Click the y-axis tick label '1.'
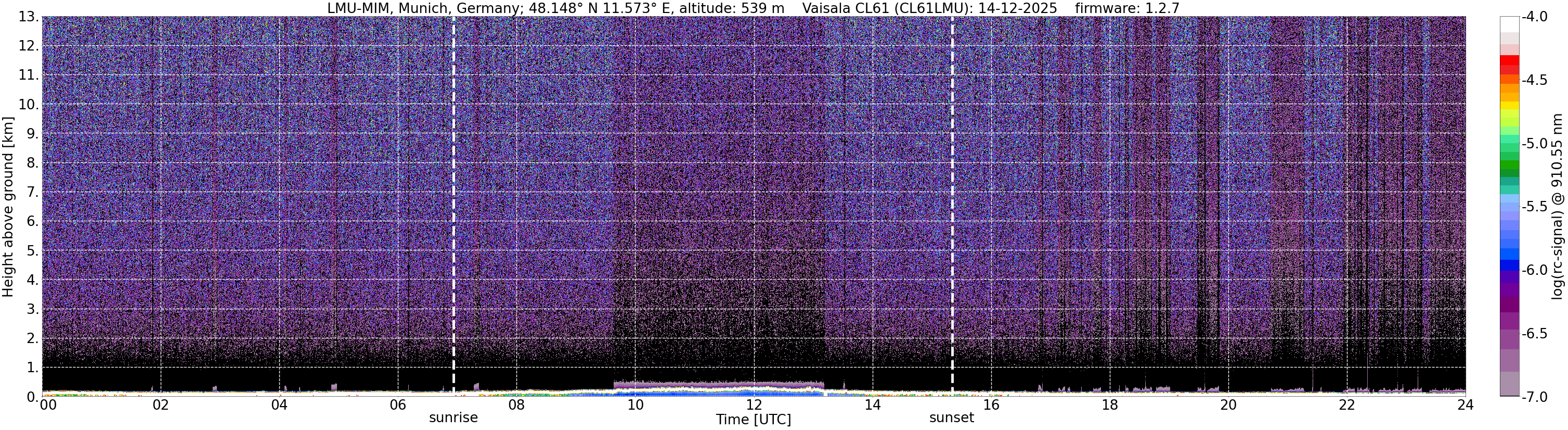 point(32,368)
